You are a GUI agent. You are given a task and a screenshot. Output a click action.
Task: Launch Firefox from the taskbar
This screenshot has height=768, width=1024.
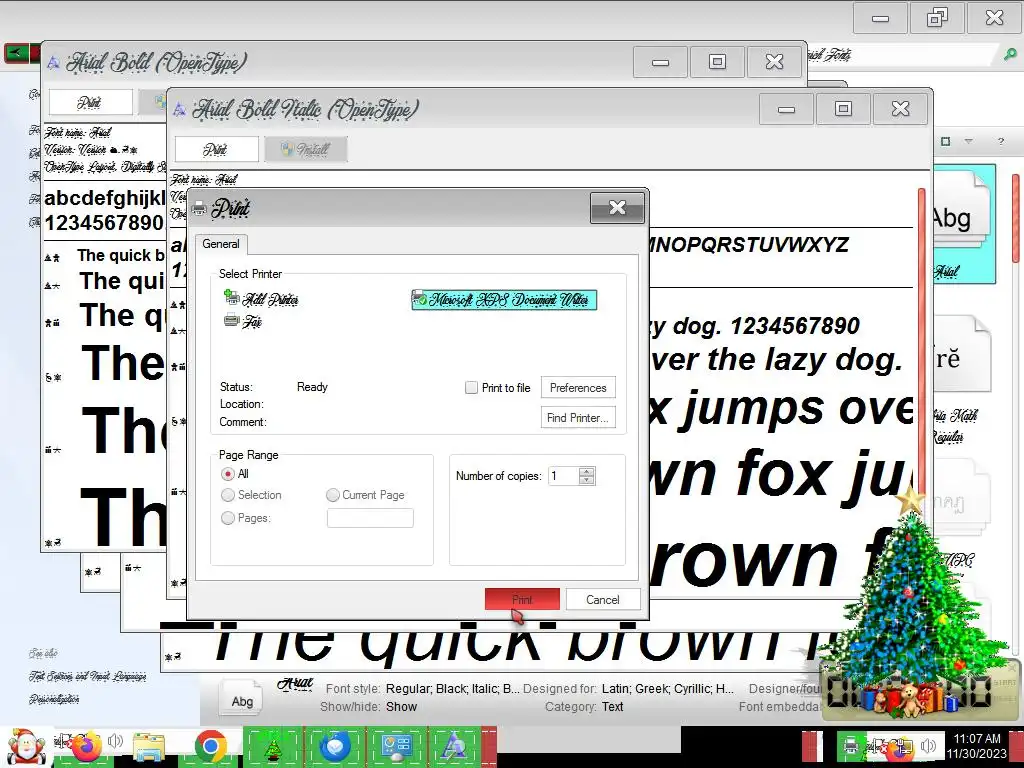click(x=86, y=746)
